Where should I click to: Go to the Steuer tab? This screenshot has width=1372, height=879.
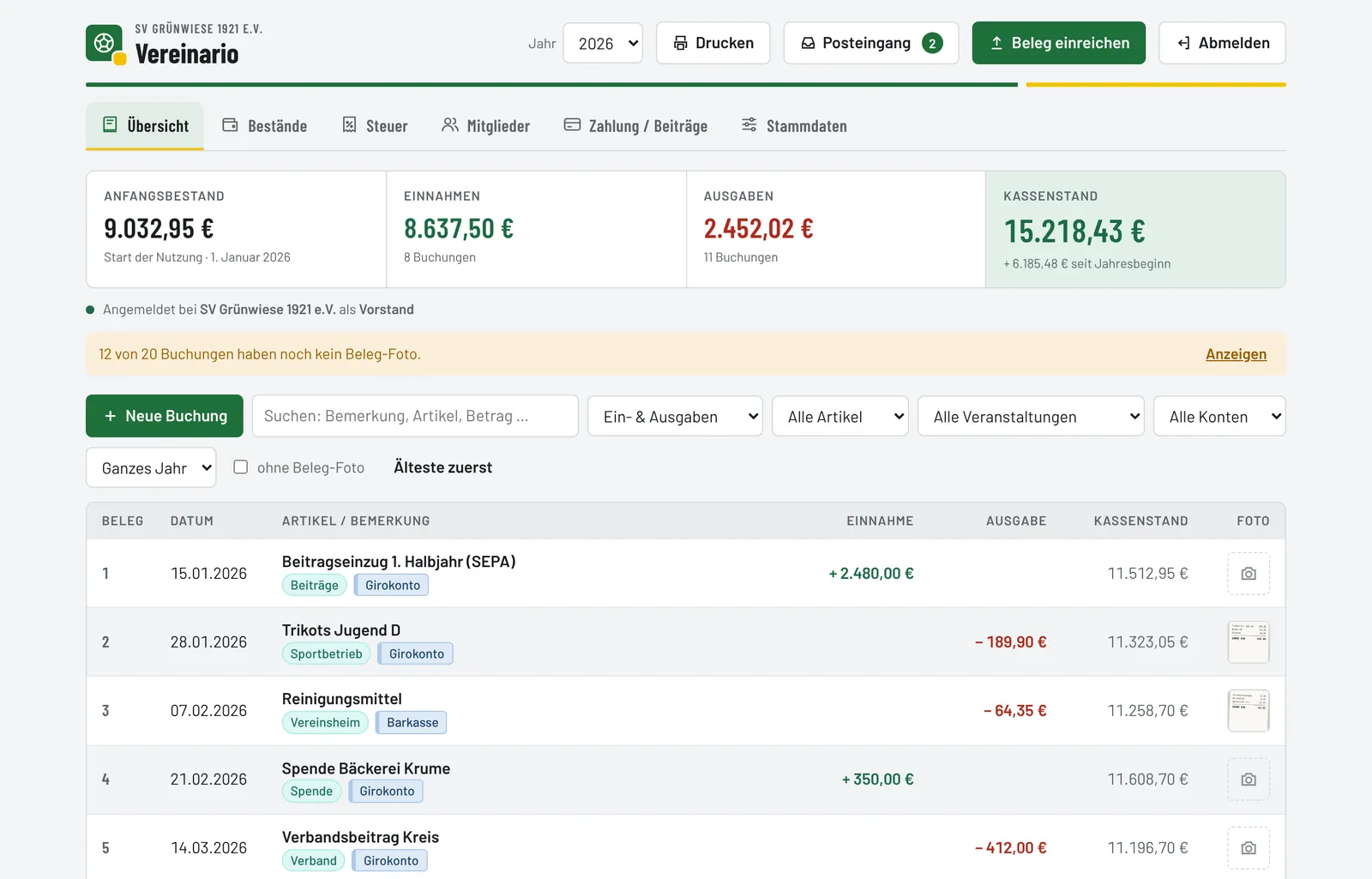point(375,126)
